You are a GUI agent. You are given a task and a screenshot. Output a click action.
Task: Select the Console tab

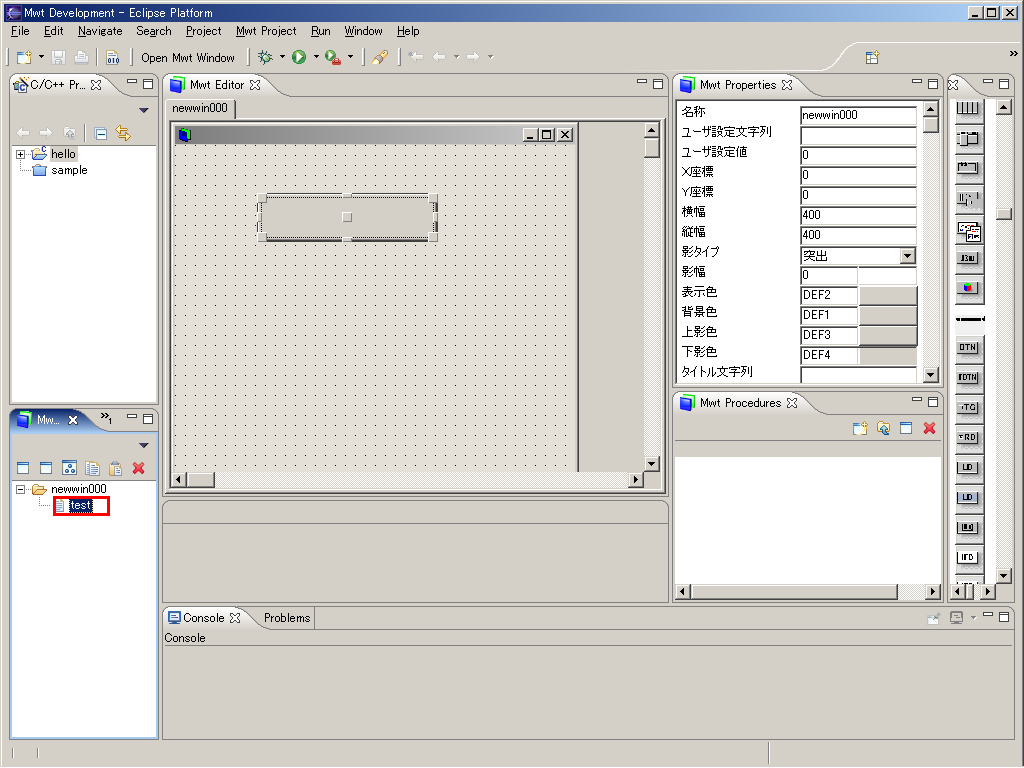pos(203,618)
